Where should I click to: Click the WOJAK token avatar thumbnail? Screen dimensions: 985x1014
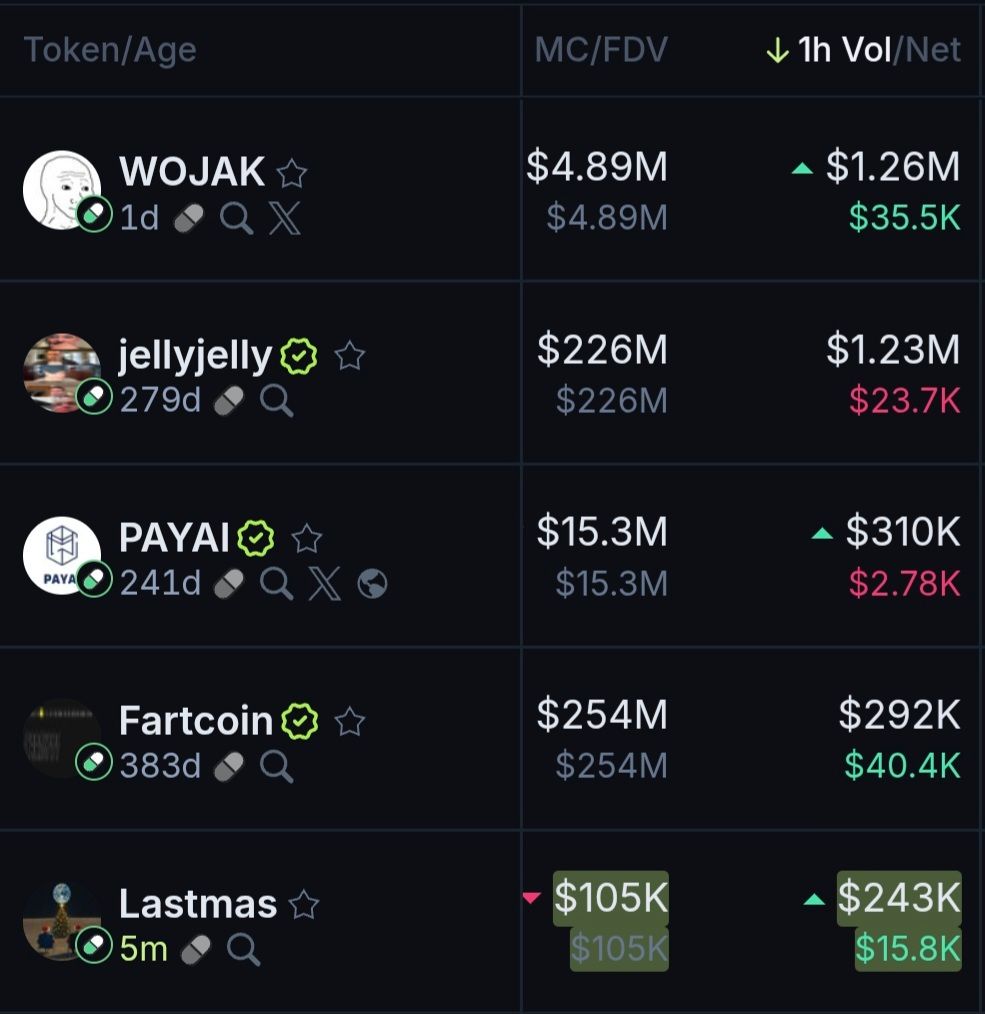(x=61, y=190)
